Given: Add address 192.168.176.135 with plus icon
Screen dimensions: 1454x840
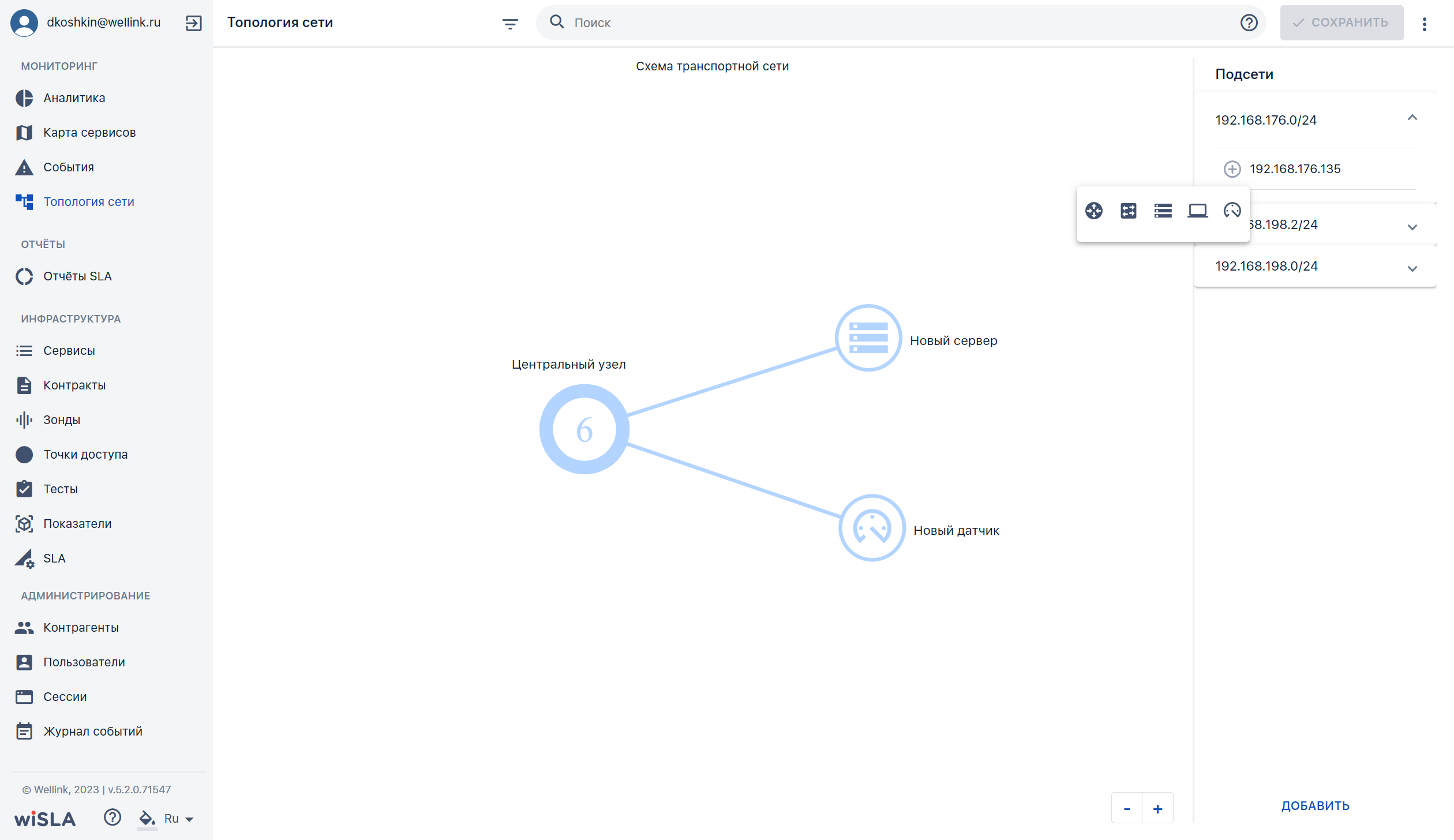Looking at the screenshot, I should (x=1232, y=169).
